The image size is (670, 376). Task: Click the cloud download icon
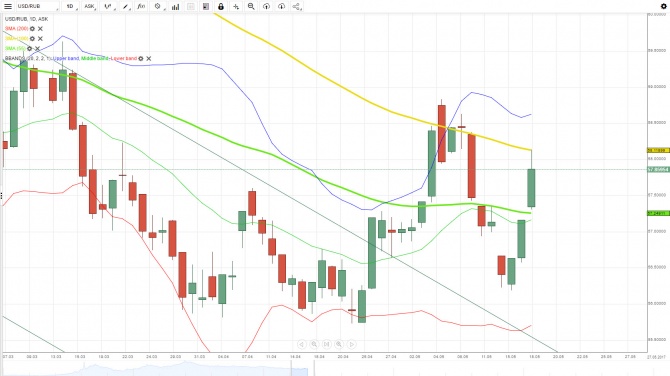[281, 6]
